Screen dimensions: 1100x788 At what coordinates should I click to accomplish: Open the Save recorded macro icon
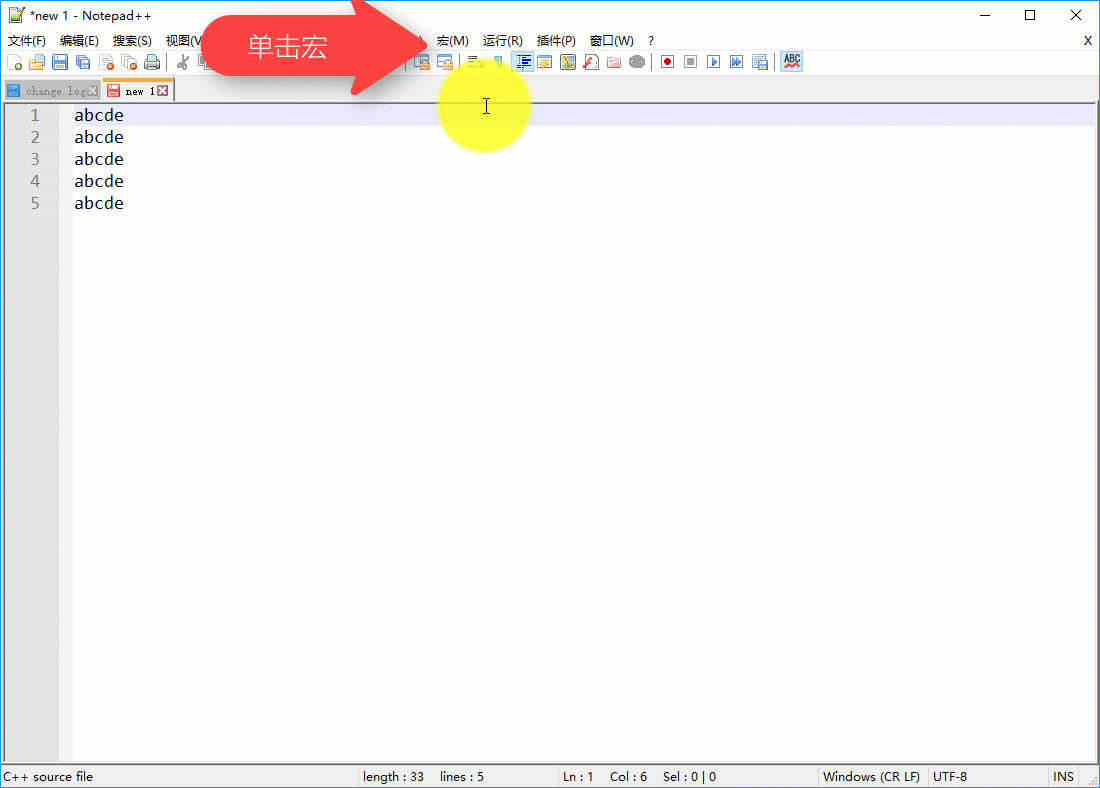point(760,61)
